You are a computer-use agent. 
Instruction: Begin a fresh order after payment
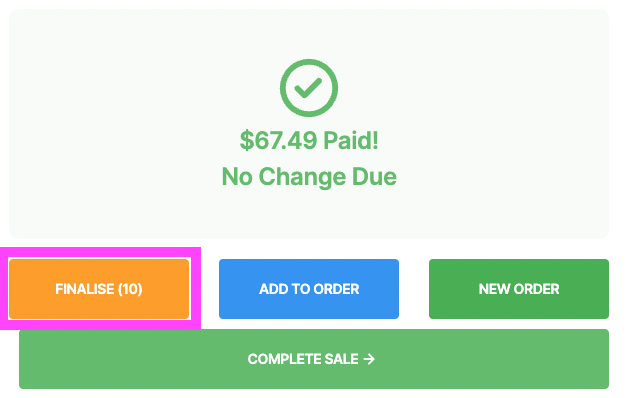pyautogui.click(x=519, y=289)
